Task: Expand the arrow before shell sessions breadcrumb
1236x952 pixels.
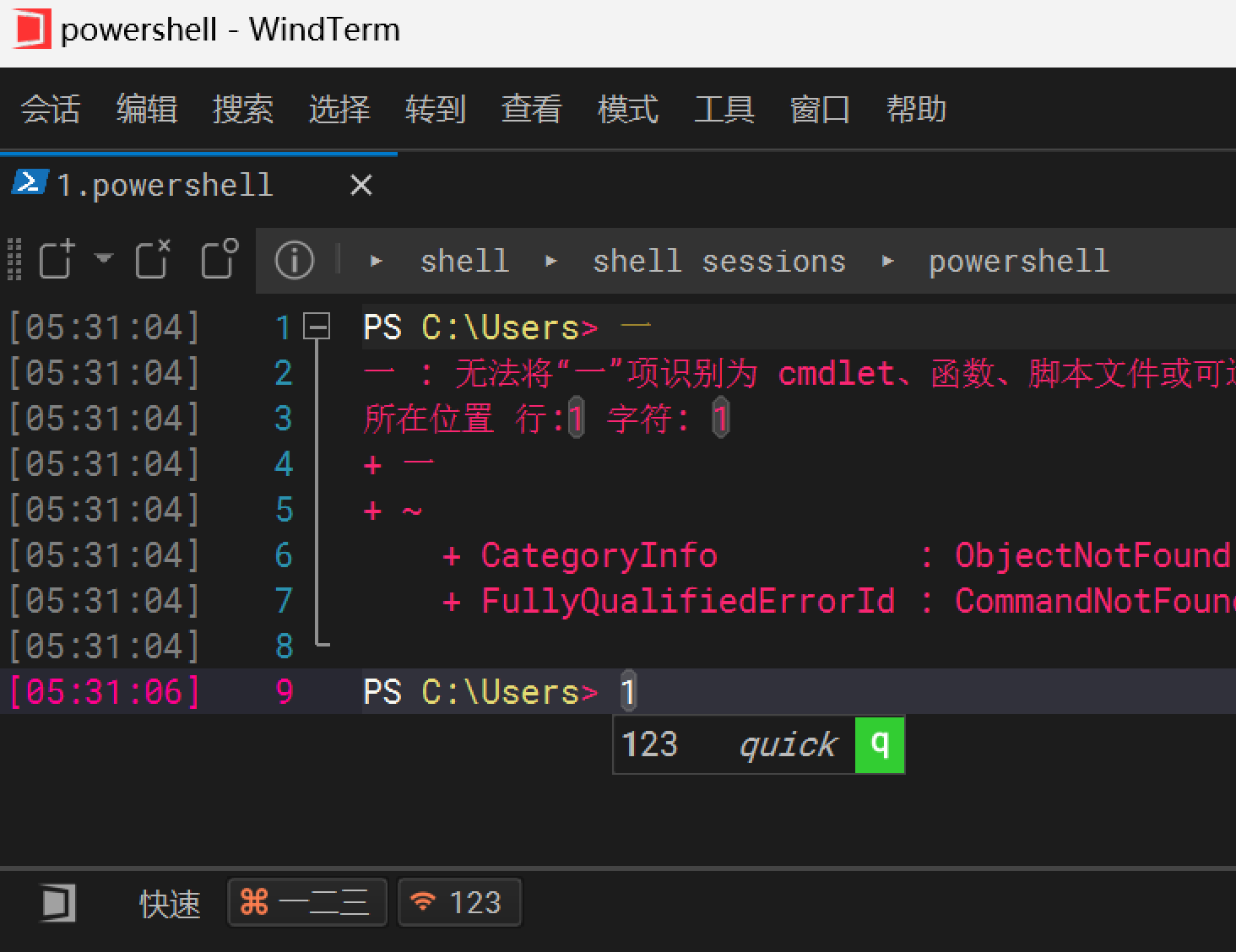Action: point(551,262)
